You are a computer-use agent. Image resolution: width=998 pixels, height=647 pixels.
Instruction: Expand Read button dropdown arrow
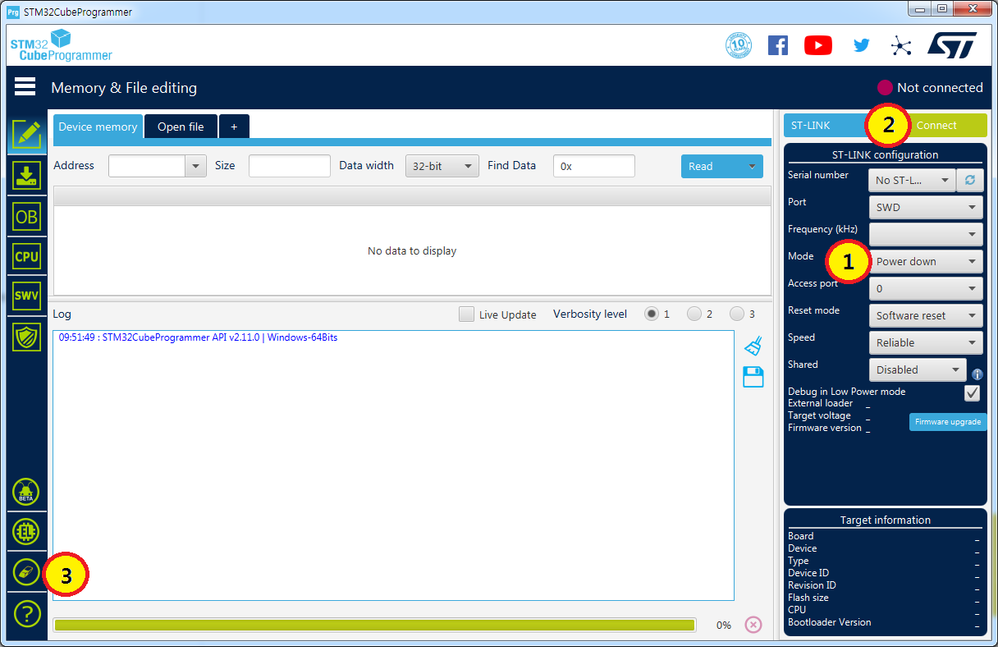click(752, 166)
